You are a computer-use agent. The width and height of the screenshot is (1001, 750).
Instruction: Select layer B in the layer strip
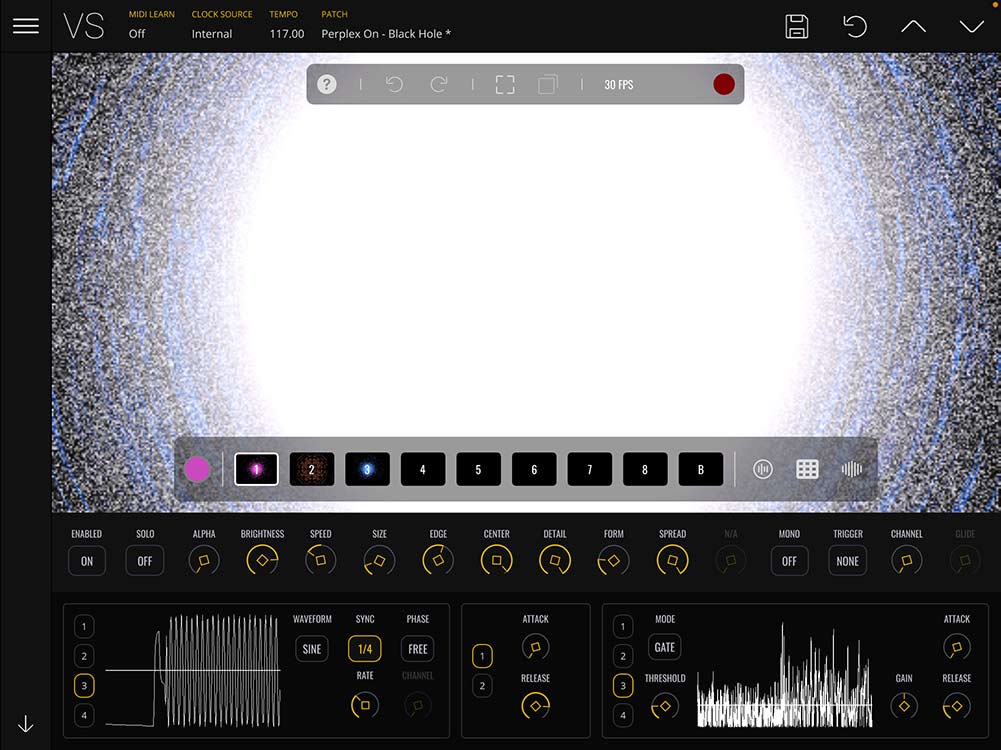tap(700, 469)
